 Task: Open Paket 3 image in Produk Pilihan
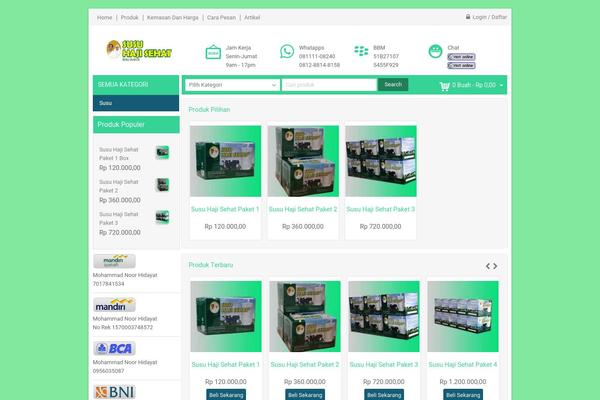point(381,161)
